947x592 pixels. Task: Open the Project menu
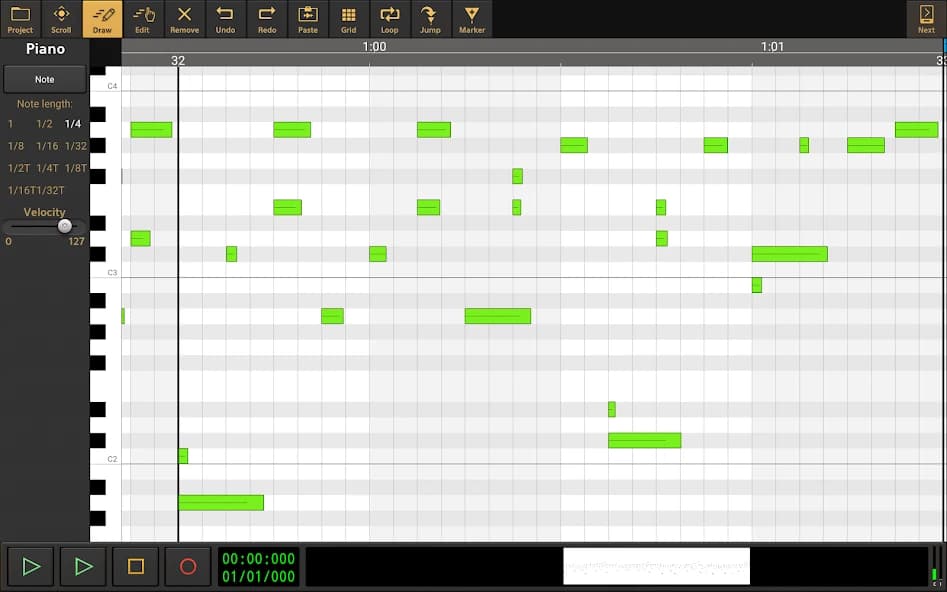[x=20, y=18]
